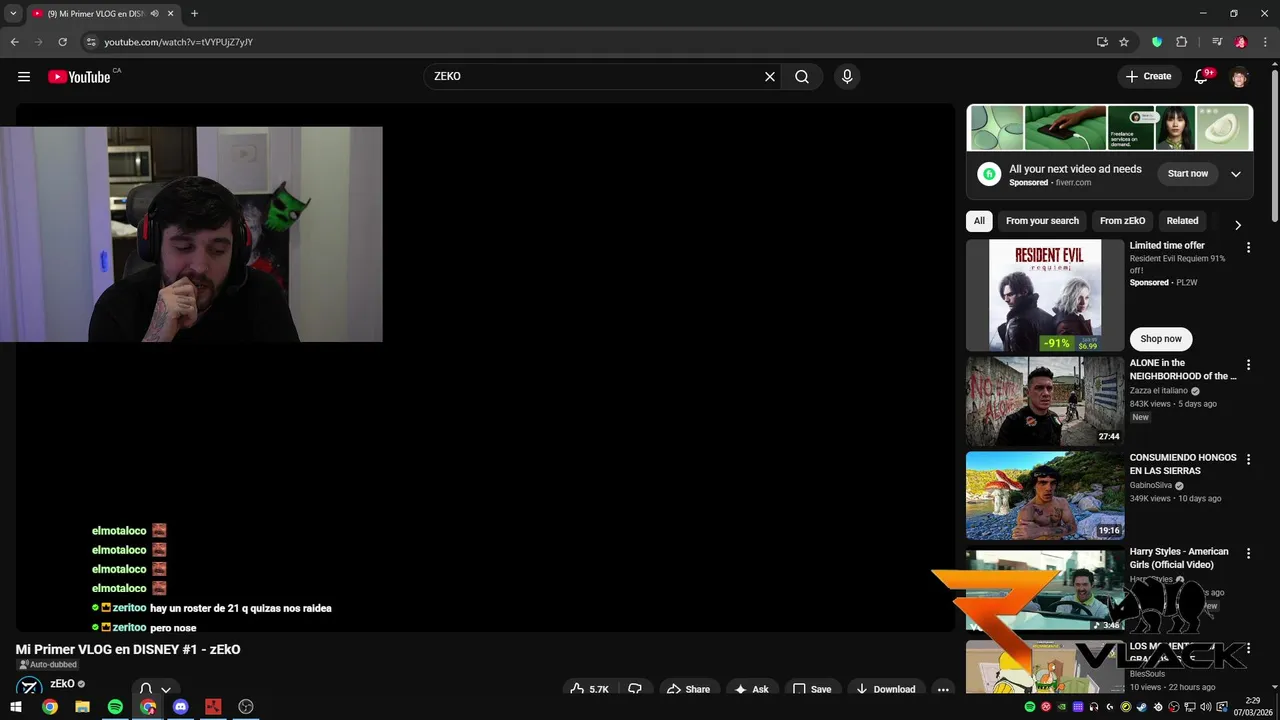Open the green shield extension
The width and height of the screenshot is (1280, 720).
coord(1157,42)
